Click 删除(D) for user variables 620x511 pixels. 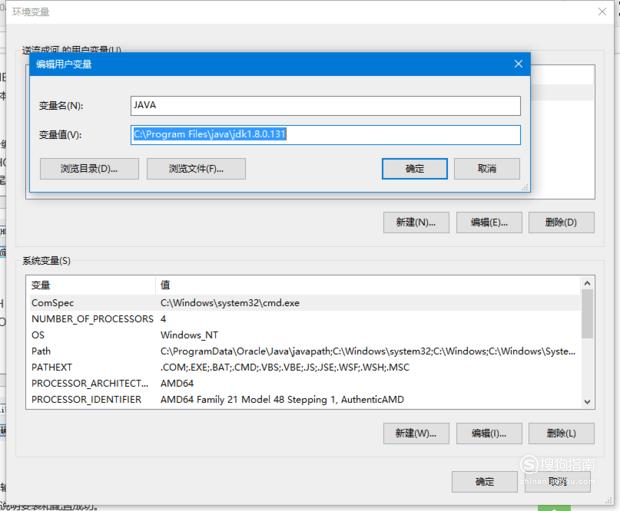pyautogui.click(x=561, y=222)
